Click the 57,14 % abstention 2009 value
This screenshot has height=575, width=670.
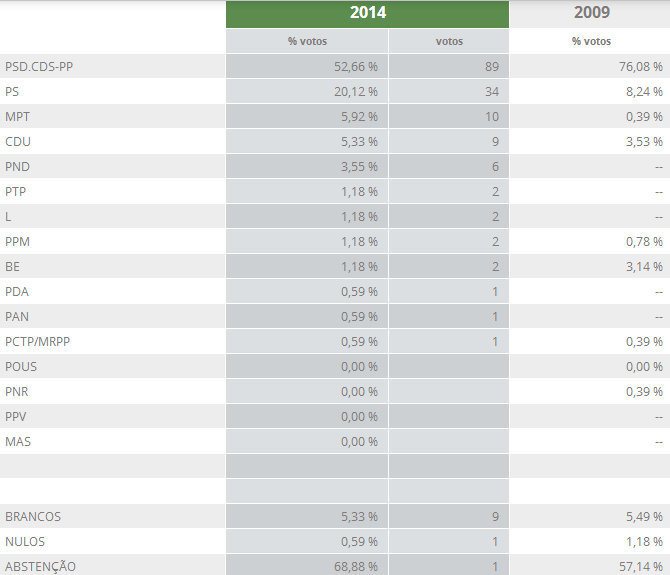pyautogui.click(x=641, y=567)
